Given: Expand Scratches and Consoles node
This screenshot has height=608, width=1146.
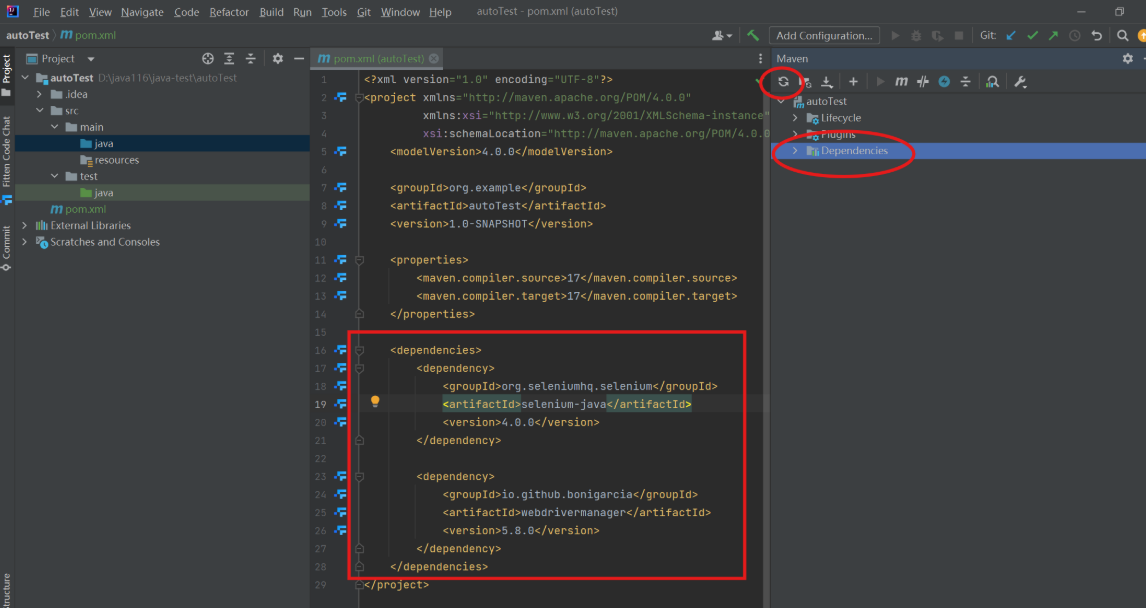Looking at the screenshot, I should click(x=25, y=242).
